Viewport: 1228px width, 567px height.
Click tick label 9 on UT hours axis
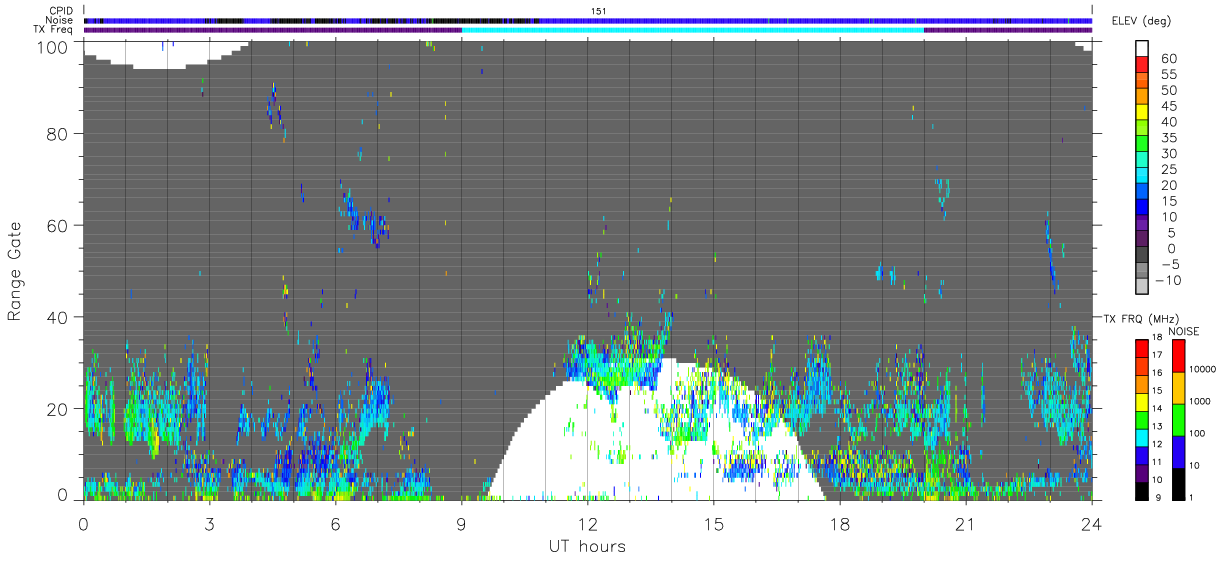461,524
